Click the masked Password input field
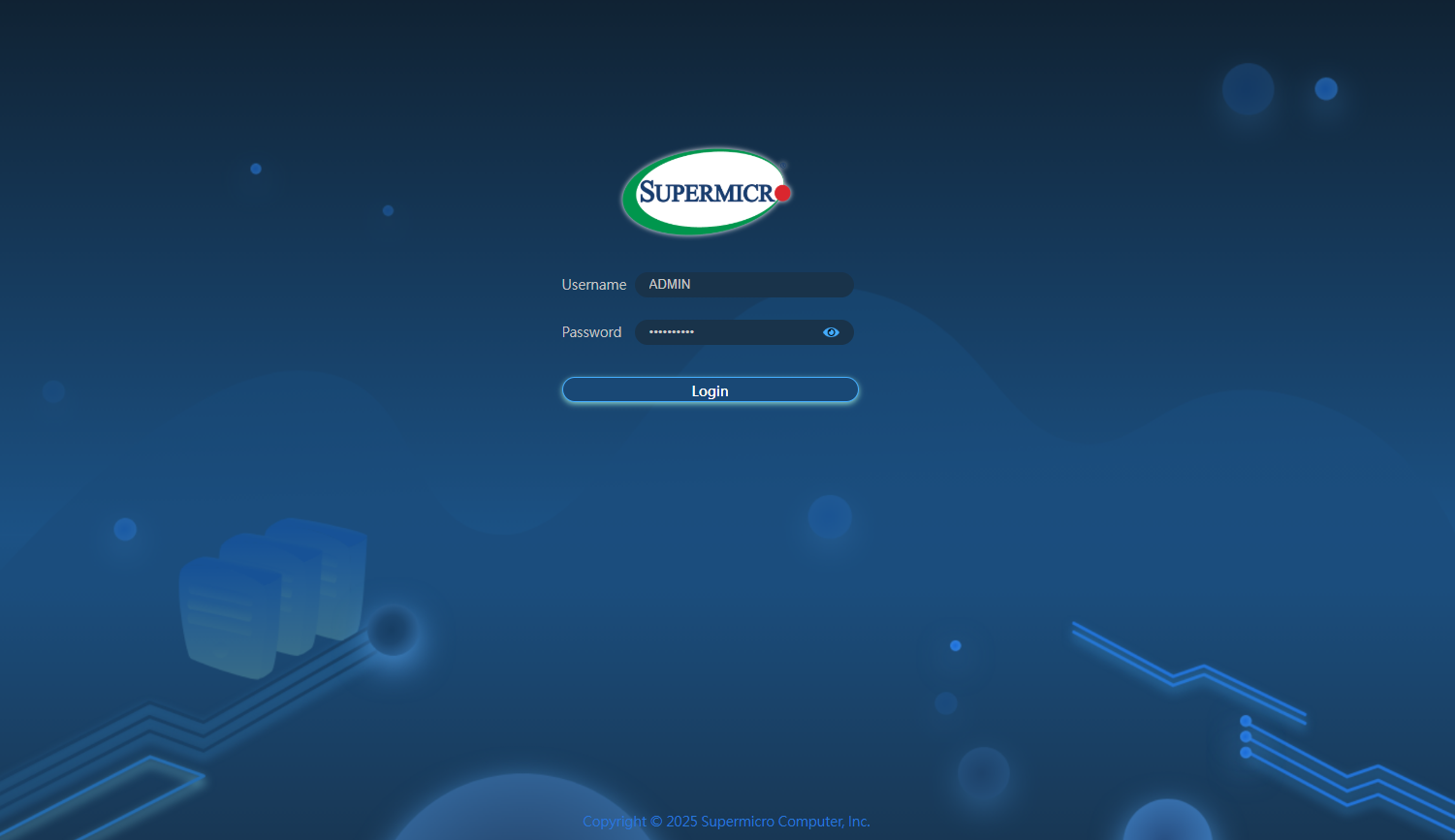Screen dimensions: 1455x840 pyautogui.click(x=727, y=332)
